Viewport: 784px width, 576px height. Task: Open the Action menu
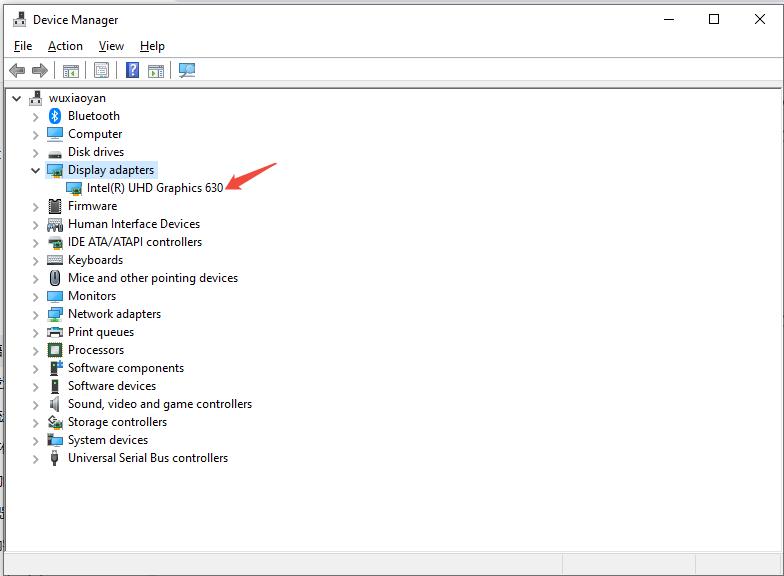[x=65, y=46]
